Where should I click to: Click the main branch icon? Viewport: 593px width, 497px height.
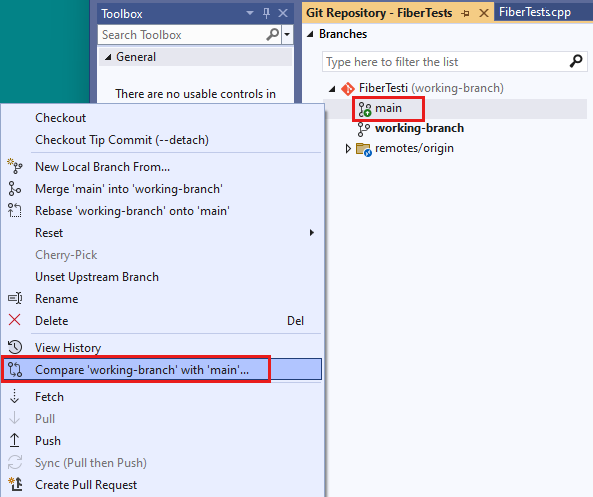coord(365,109)
